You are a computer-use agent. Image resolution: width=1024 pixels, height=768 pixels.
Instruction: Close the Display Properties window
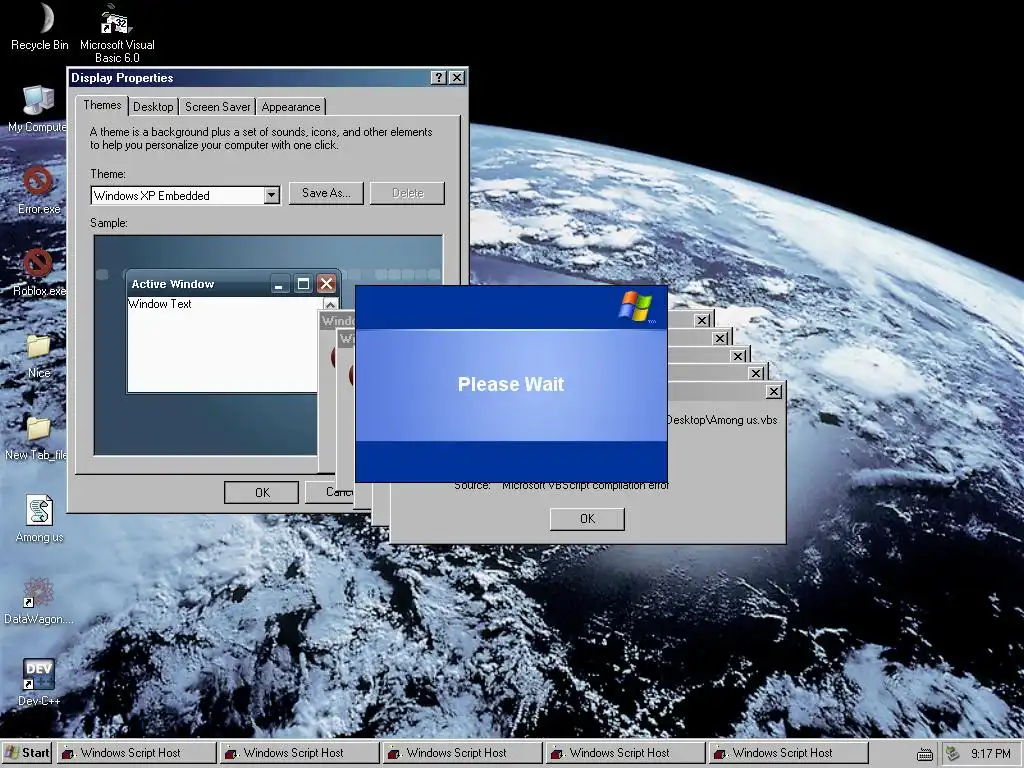[x=457, y=78]
